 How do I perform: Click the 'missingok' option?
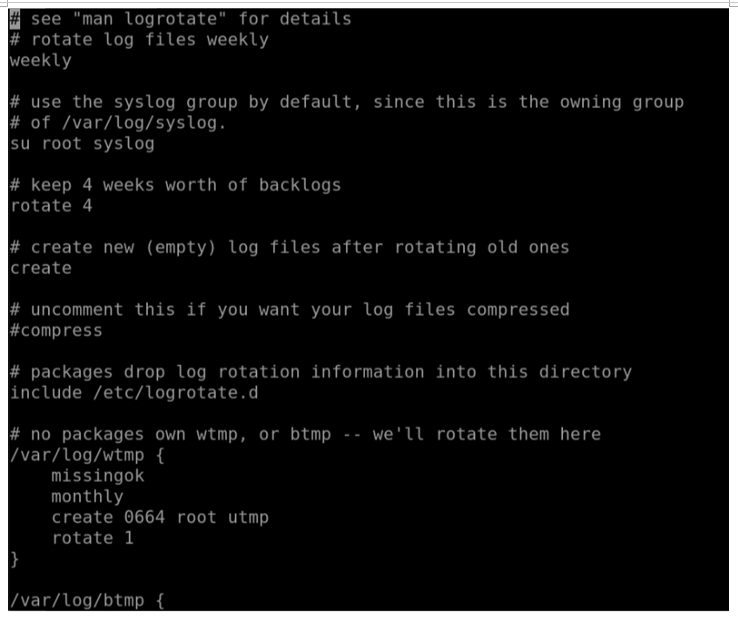98,476
